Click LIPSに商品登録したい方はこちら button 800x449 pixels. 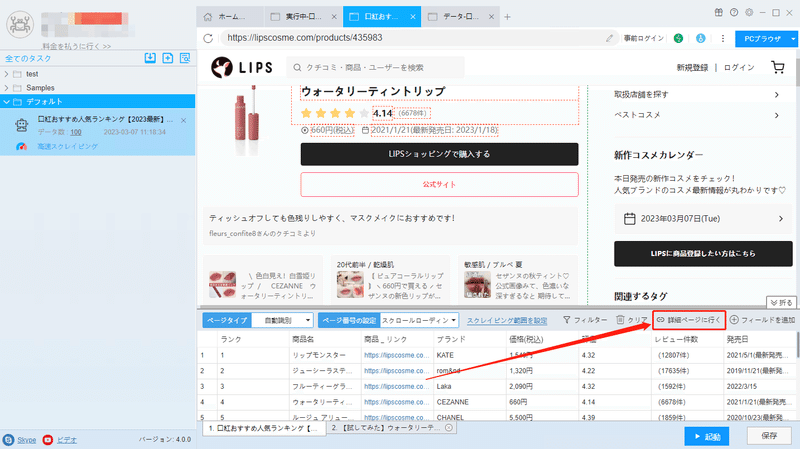tap(703, 254)
